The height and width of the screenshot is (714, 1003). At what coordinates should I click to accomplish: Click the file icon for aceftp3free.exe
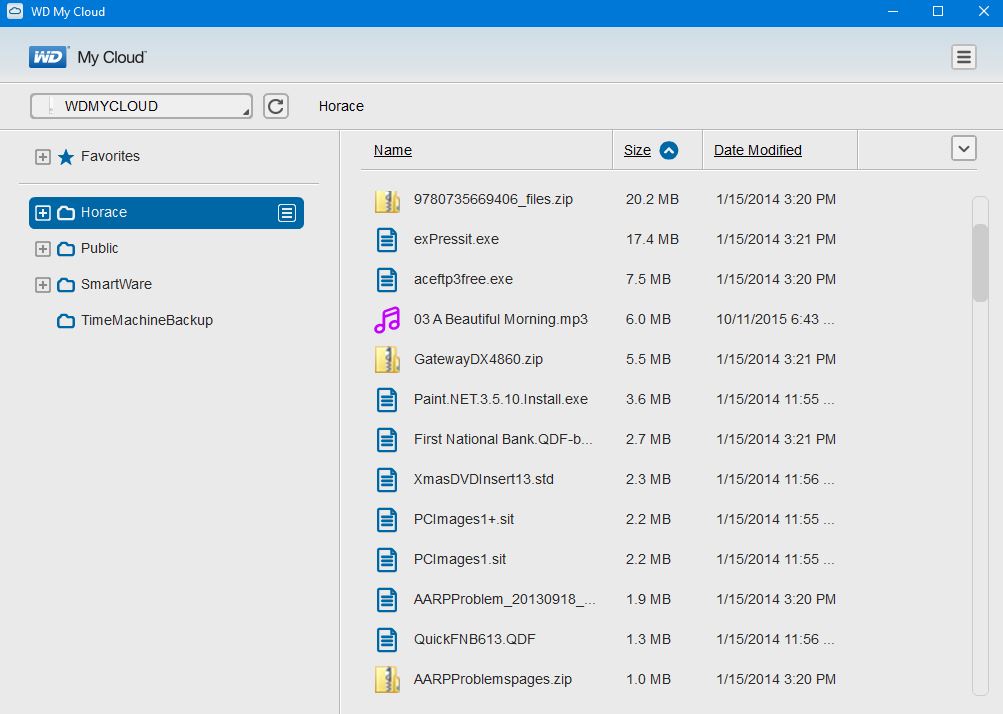[x=387, y=280]
